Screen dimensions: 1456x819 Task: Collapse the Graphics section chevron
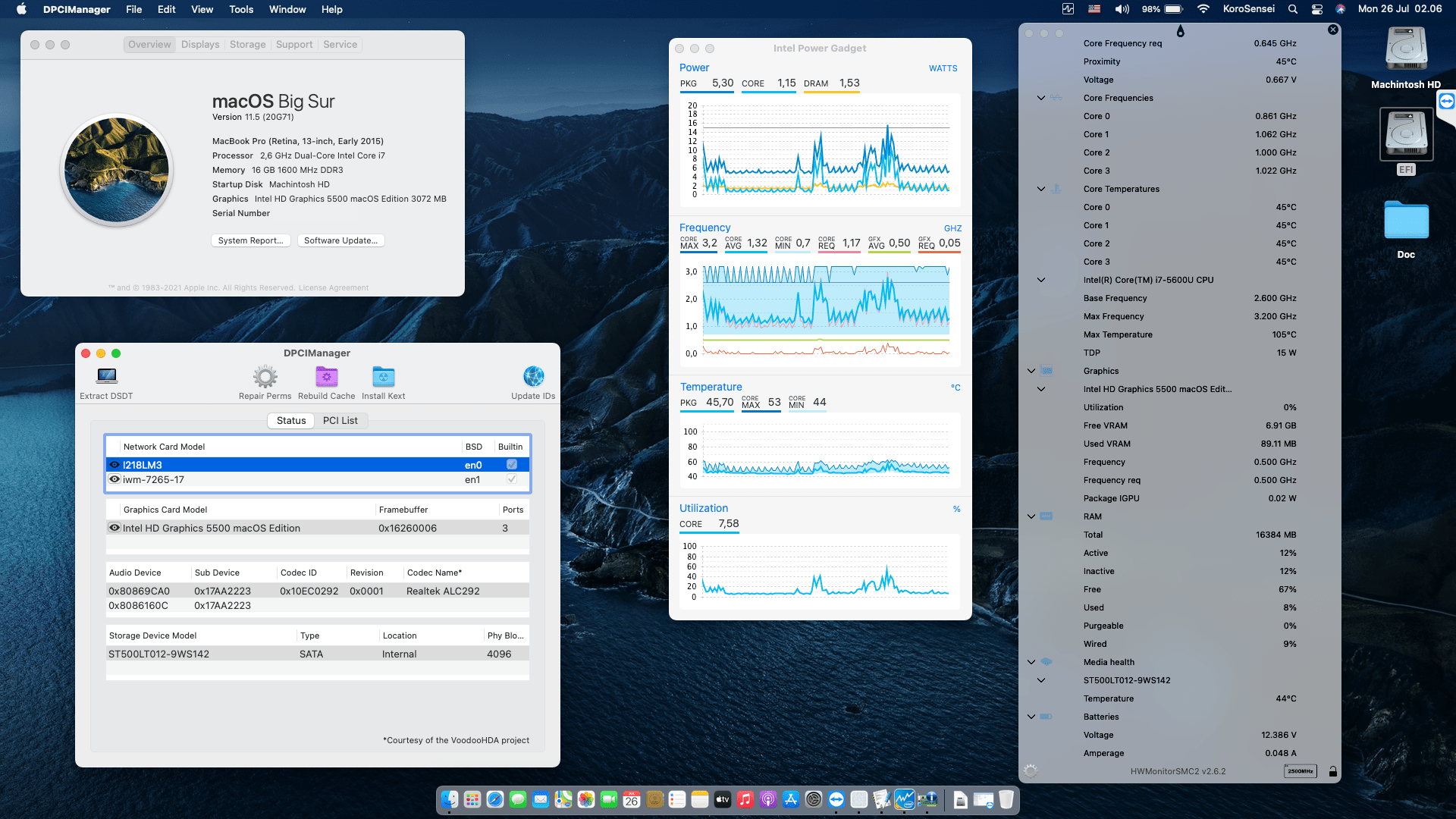tap(1031, 371)
